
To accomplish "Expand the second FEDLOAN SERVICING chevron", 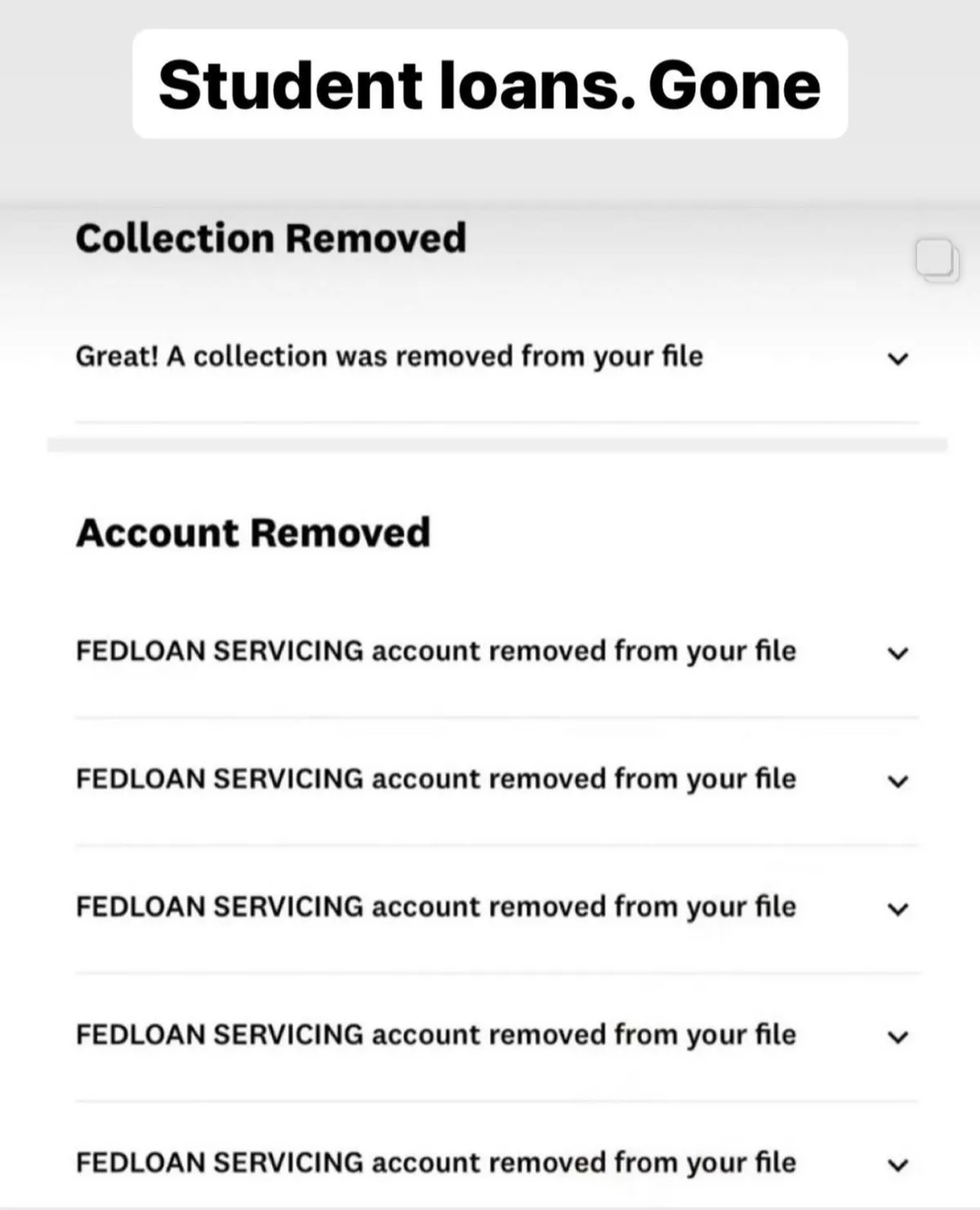I will click(898, 781).
